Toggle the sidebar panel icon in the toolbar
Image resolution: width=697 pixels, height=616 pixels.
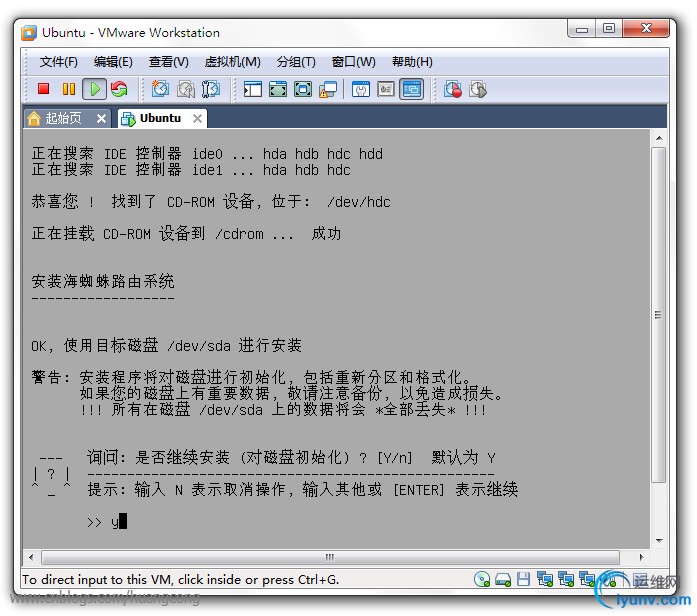pyautogui.click(x=252, y=89)
